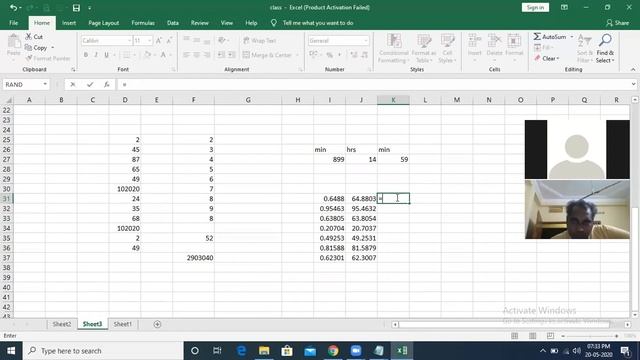Click cell with value 102020 in row 30
The width and height of the screenshot is (640, 360).
[125, 189]
